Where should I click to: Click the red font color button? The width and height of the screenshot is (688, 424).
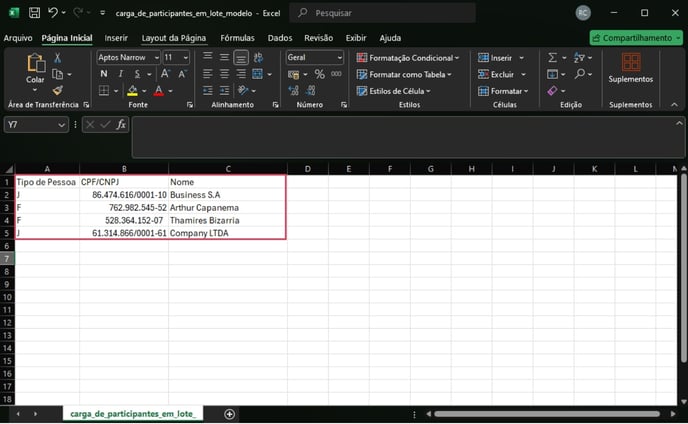tap(158, 90)
